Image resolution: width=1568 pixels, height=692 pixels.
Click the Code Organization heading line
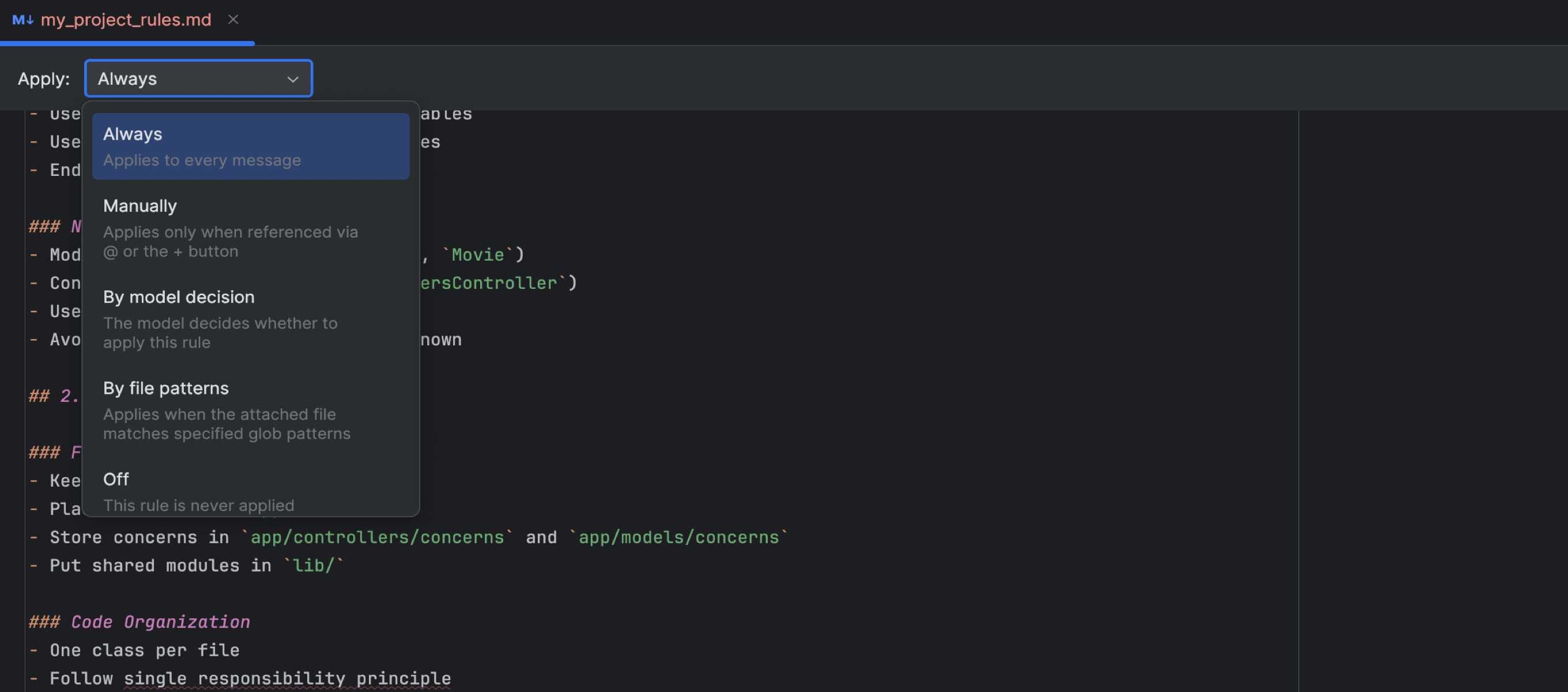[161, 622]
